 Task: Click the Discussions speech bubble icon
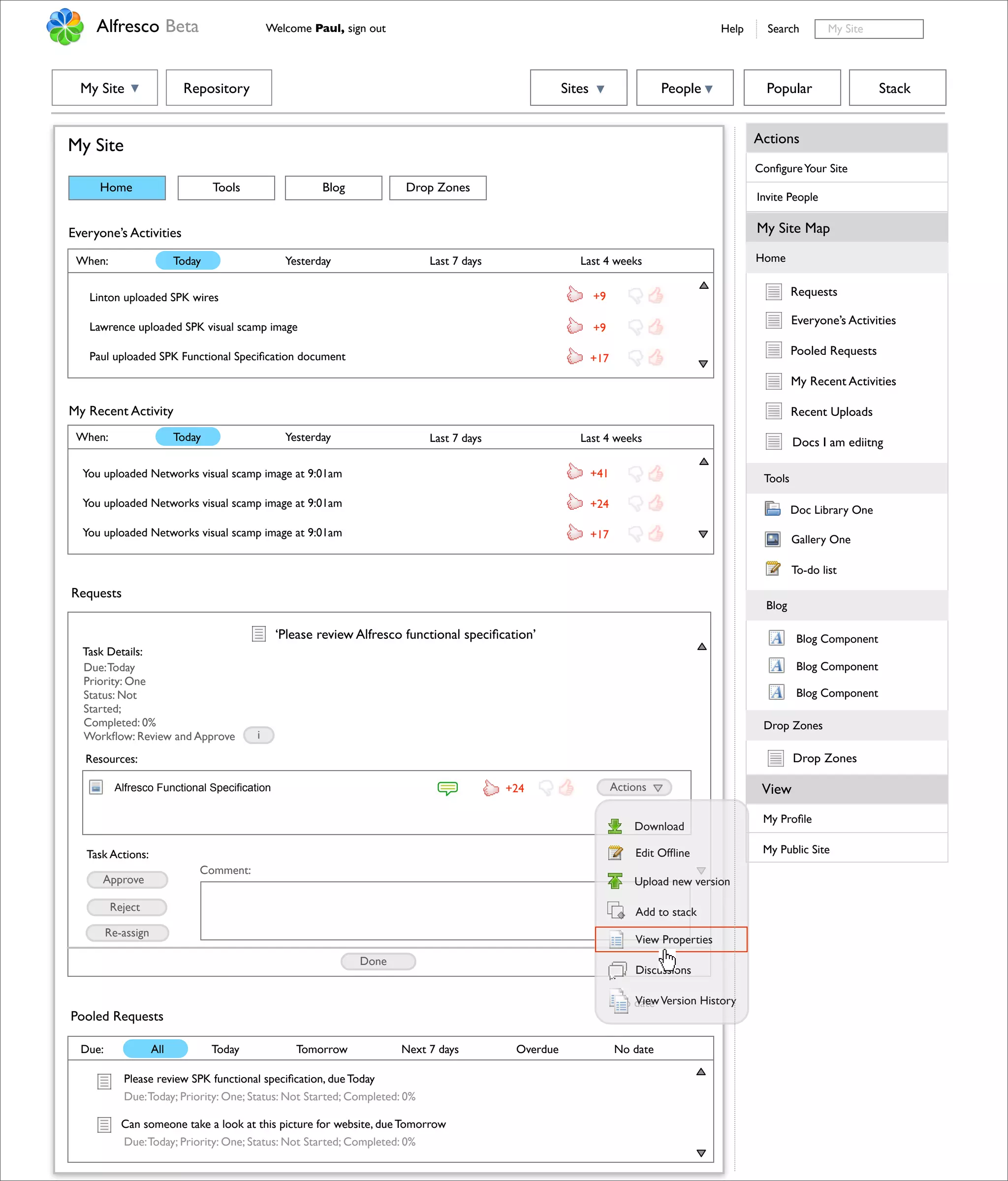pyautogui.click(x=618, y=970)
